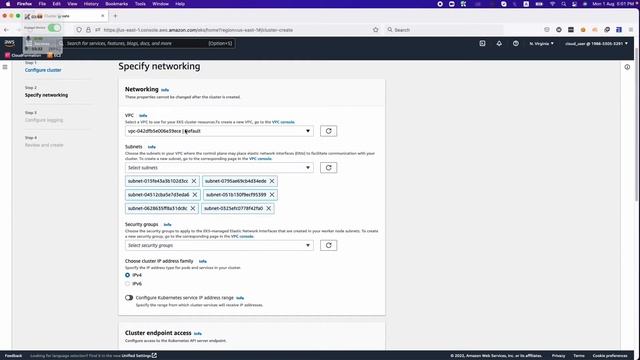Open Privacy link in footer
This screenshot has height=360, width=640.
558,356
